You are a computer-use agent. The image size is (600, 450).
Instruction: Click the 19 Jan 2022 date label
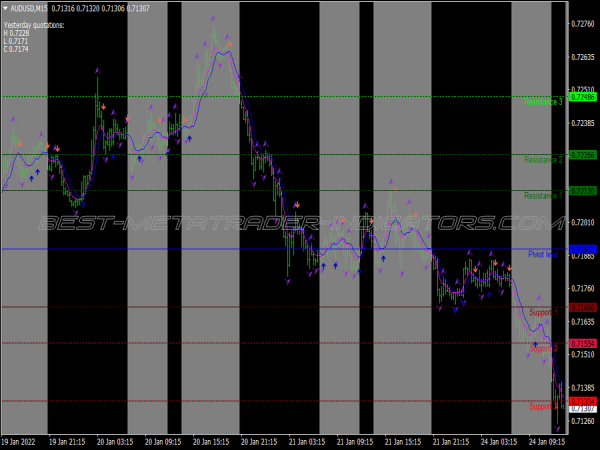[20, 441]
